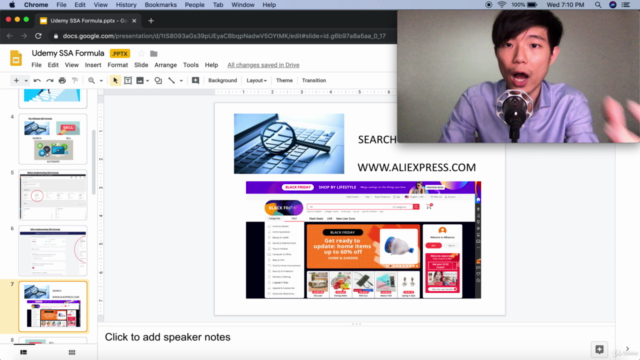Screen dimensions: 640x360
Task: Open the Arrange menu
Action: click(x=165, y=65)
